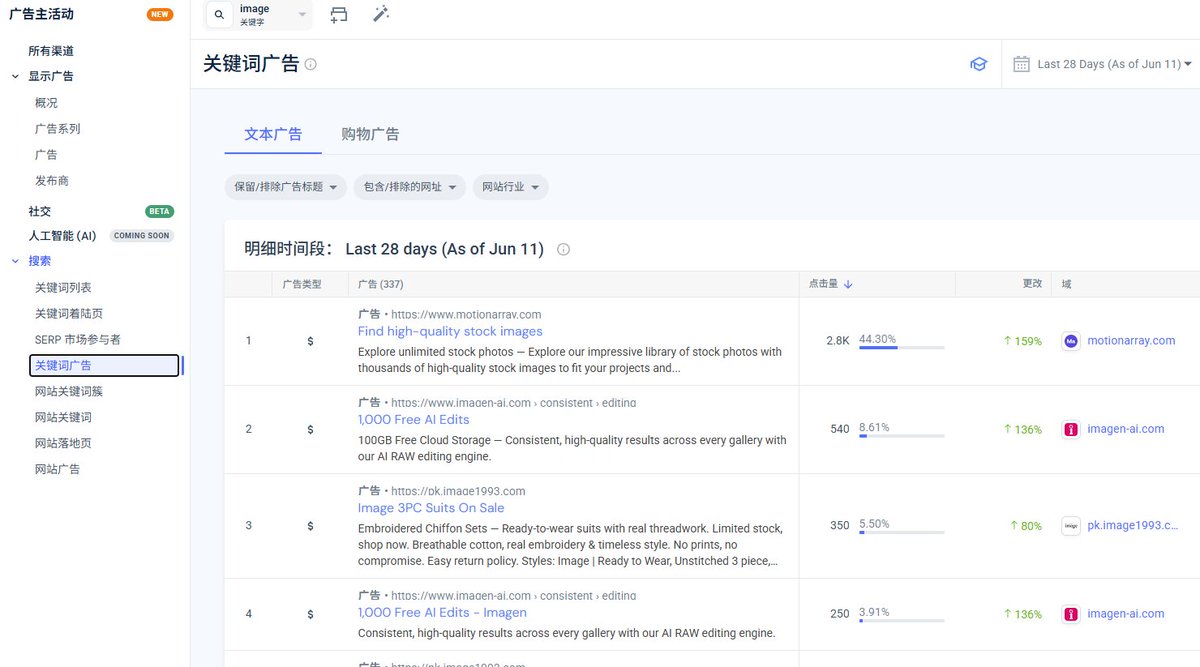Open 社交 beta section in the sidebar
Image resolution: width=1200 pixels, height=667 pixels.
pyautogui.click(x=39, y=211)
